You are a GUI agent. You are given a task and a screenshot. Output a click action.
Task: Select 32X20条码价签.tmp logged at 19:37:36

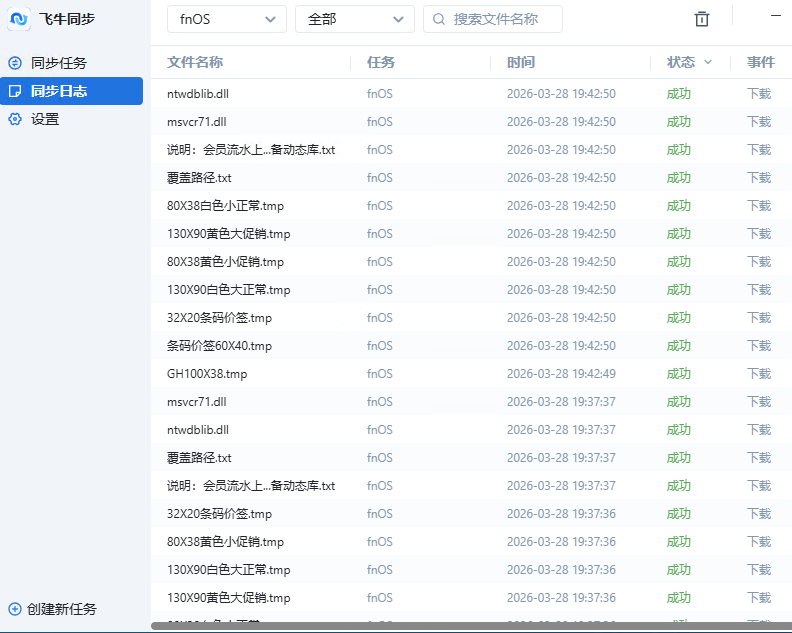click(x=219, y=514)
